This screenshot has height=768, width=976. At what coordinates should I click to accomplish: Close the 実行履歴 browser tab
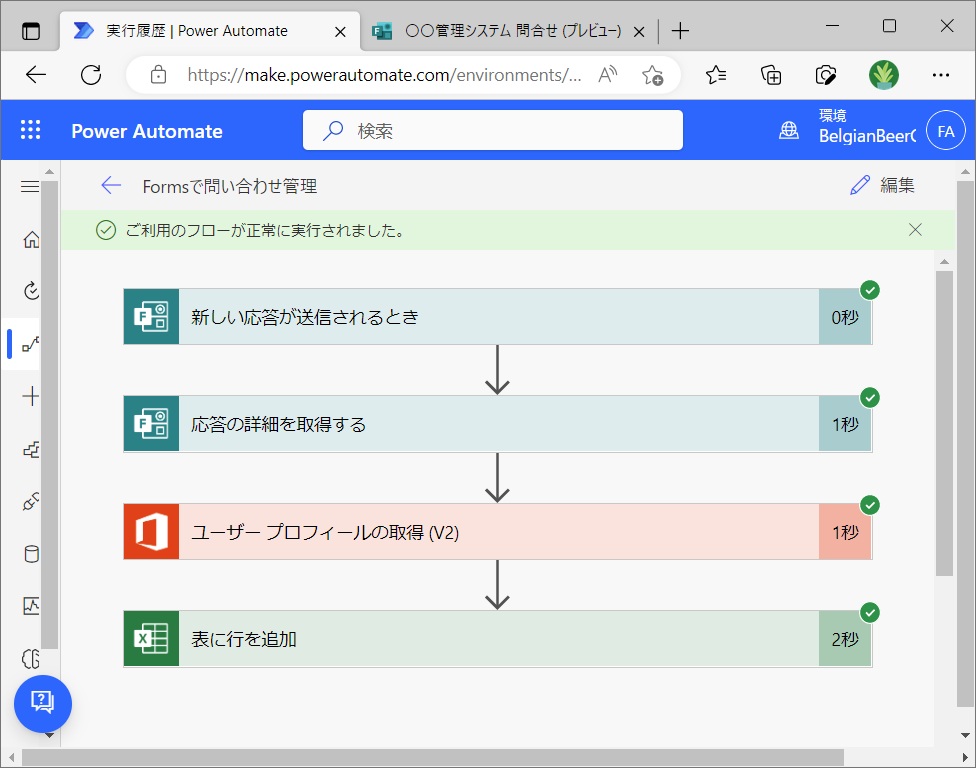click(340, 31)
